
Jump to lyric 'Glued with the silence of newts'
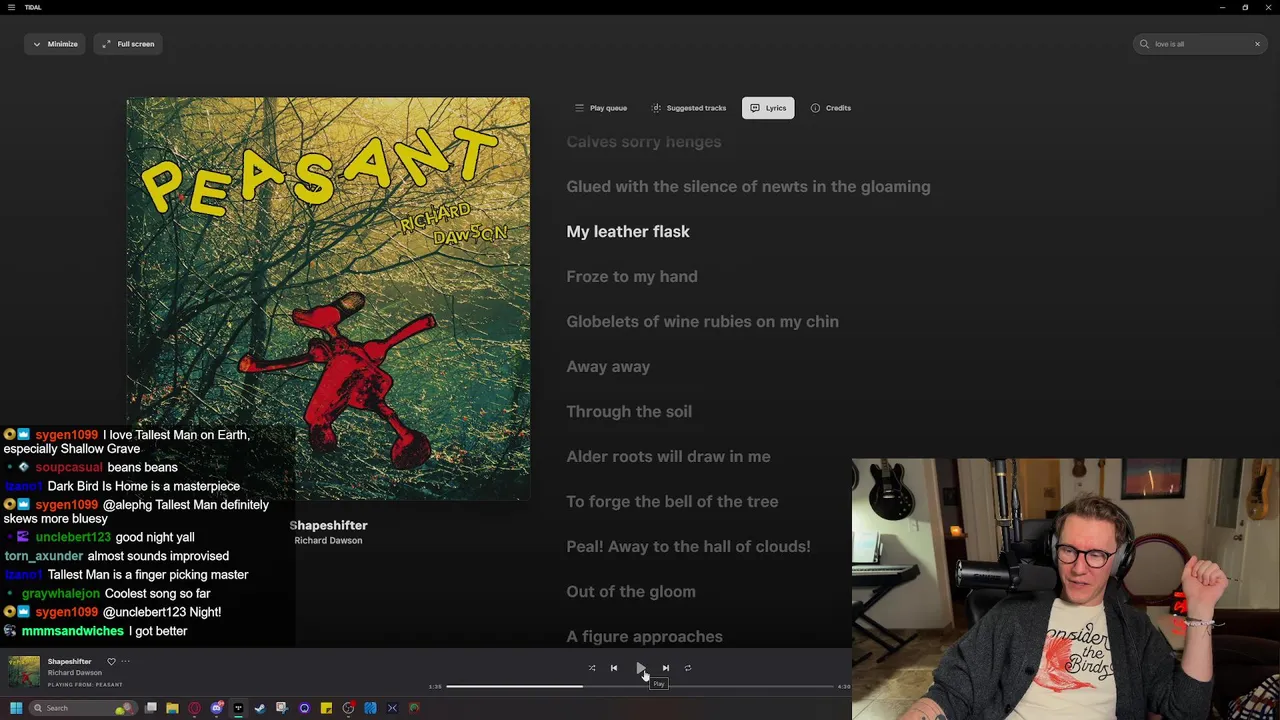(x=748, y=187)
